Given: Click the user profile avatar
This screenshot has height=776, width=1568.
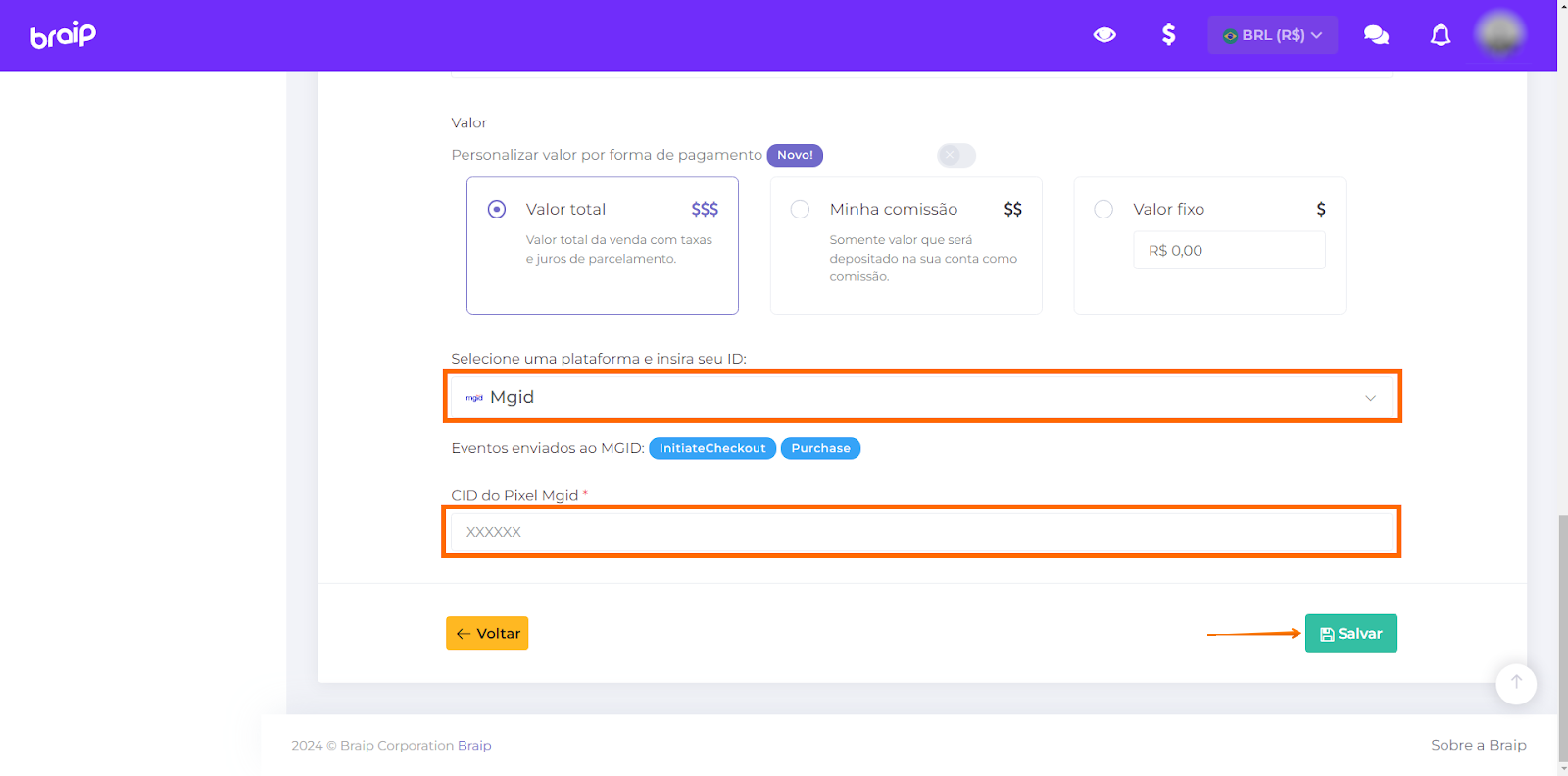Looking at the screenshot, I should (1500, 34).
